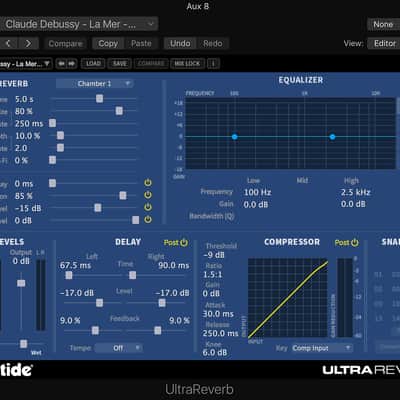Click the LOAD preset button

(x=93, y=63)
